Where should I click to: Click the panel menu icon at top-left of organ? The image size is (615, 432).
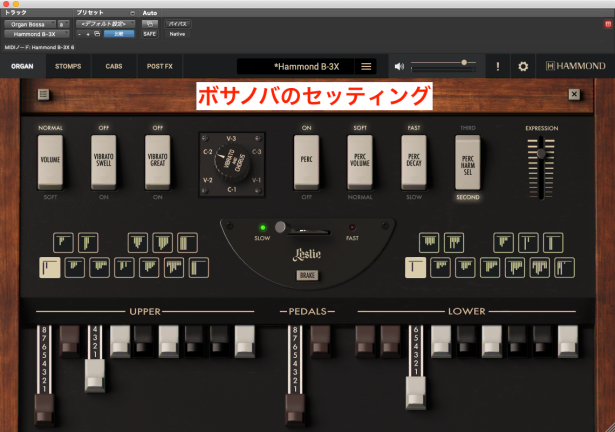pyautogui.click(x=44, y=96)
